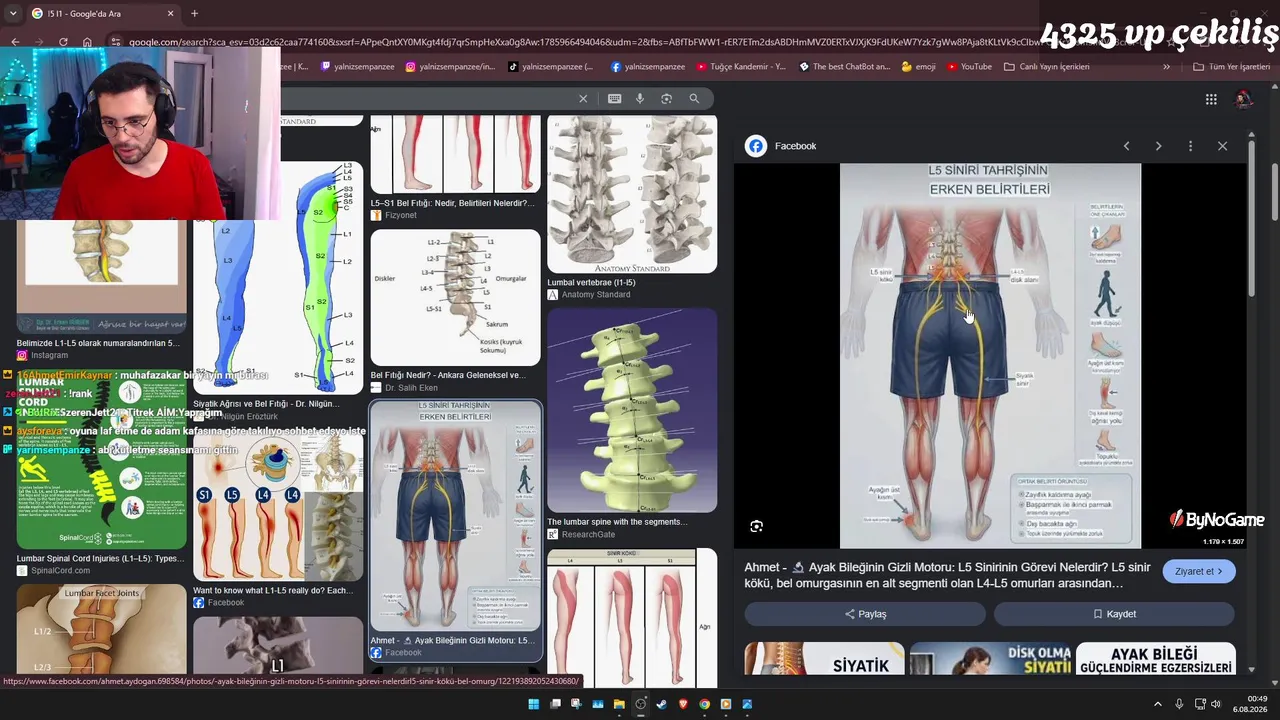Show more hidden bookmarks chevron
Viewport: 1280px width, 720px height.
(1166, 67)
